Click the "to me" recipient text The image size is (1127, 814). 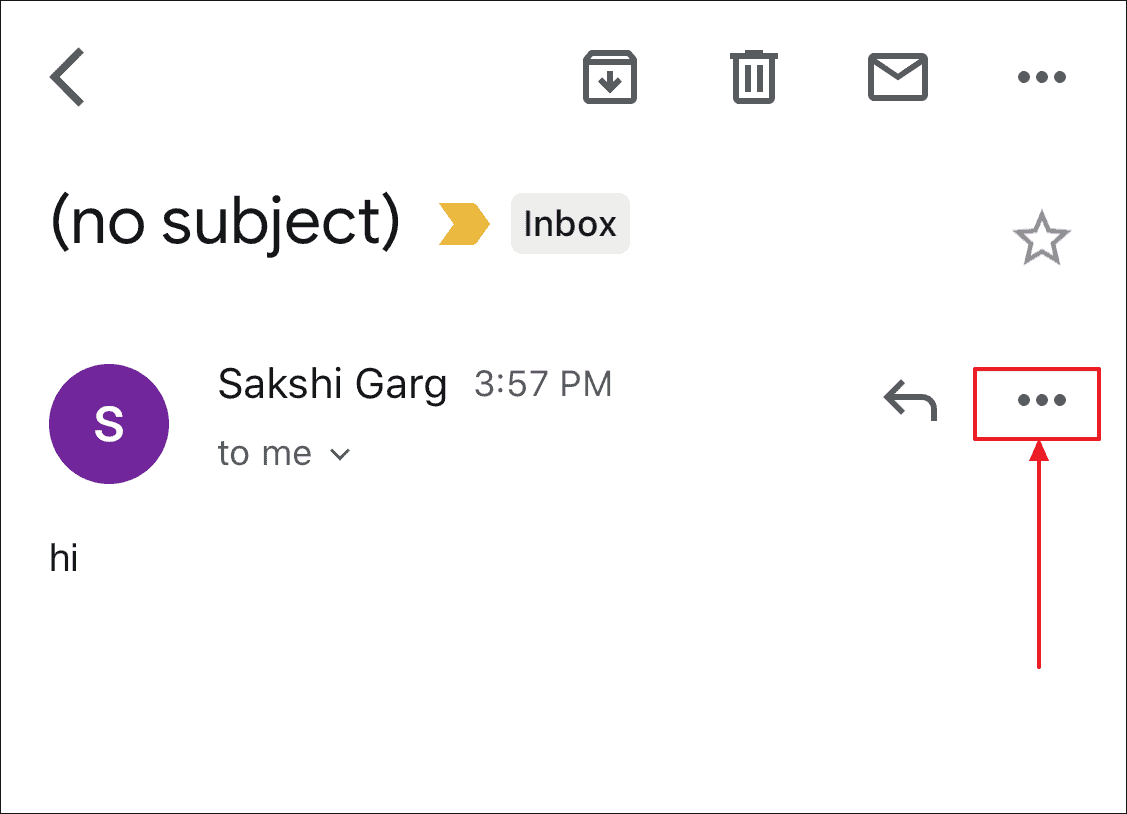(x=264, y=453)
